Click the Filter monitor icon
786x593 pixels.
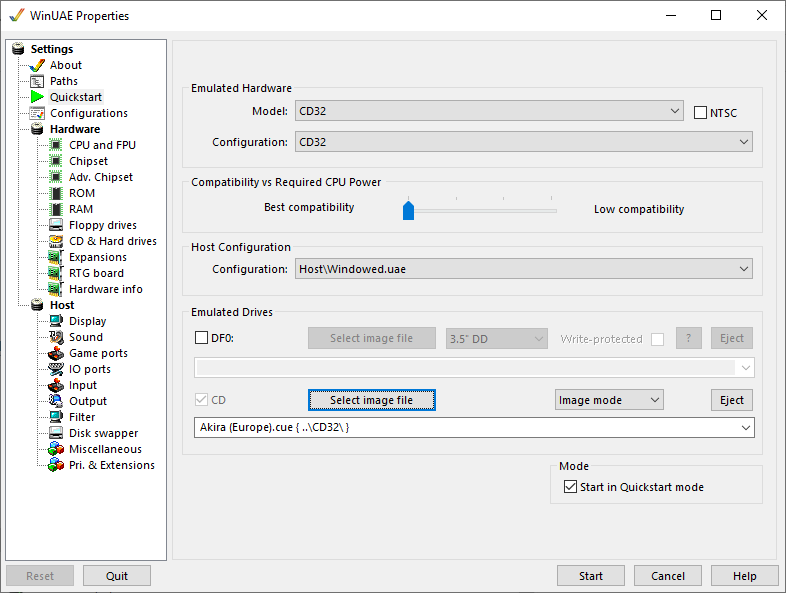click(56, 417)
